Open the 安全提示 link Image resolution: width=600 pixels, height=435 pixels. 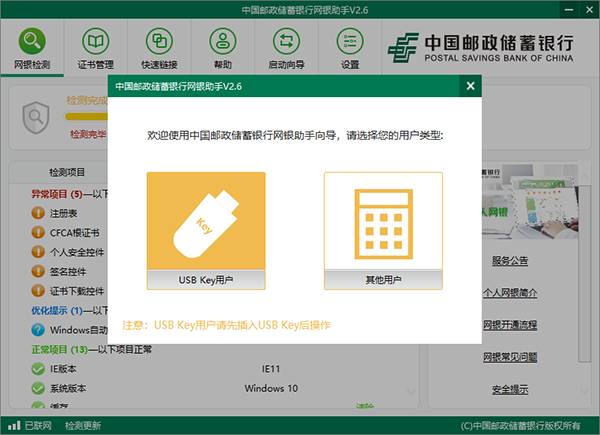point(510,389)
